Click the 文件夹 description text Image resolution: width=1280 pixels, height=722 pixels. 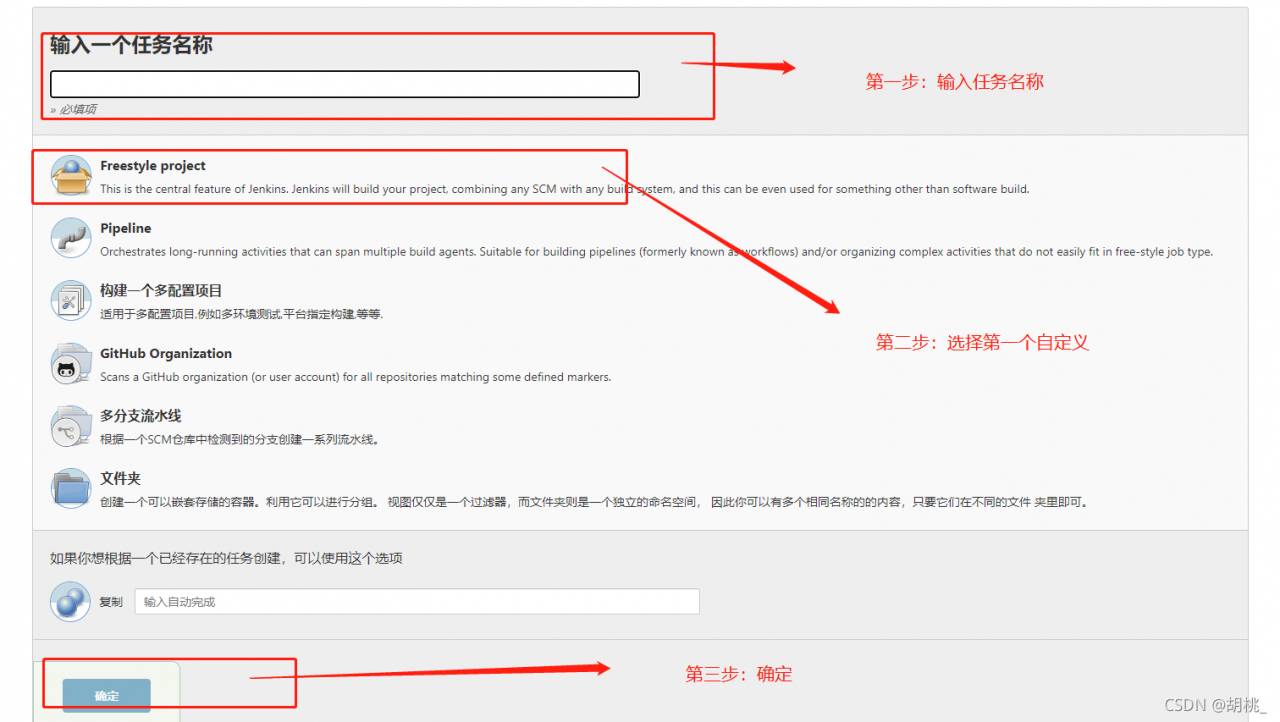(x=593, y=502)
